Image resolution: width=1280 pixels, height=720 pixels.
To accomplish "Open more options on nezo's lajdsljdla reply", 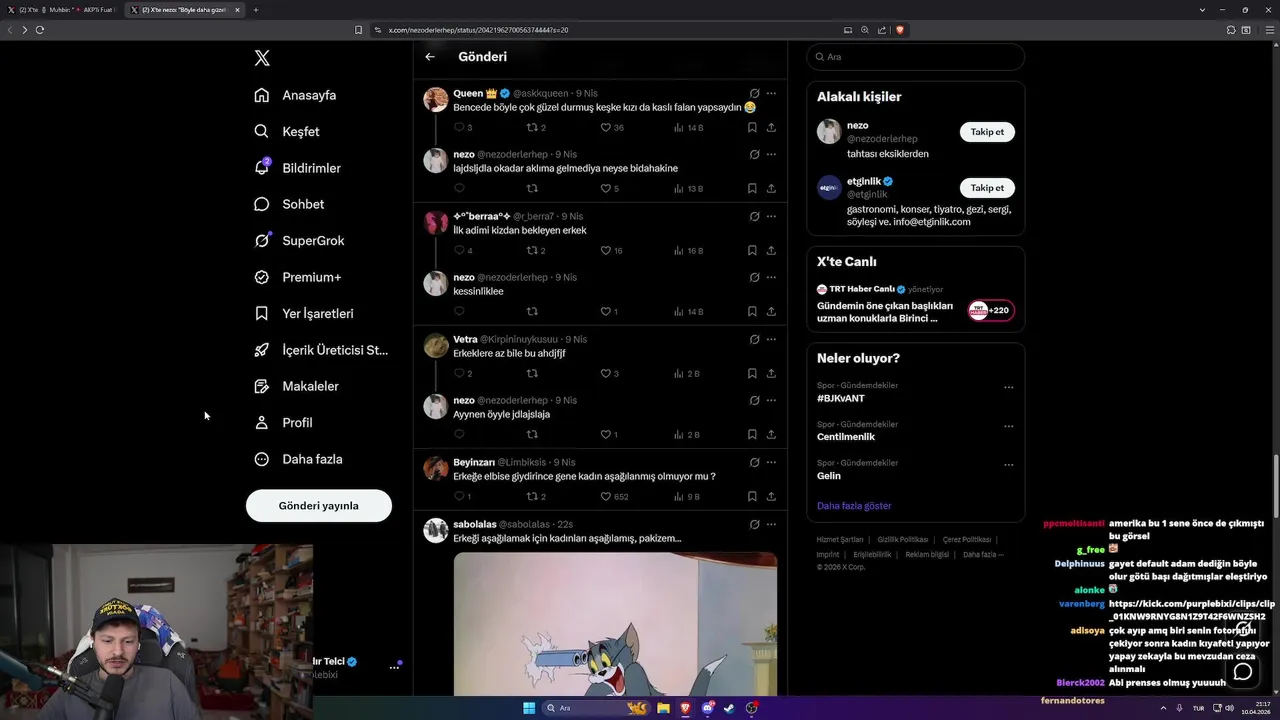I will click(x=771, y=155).
